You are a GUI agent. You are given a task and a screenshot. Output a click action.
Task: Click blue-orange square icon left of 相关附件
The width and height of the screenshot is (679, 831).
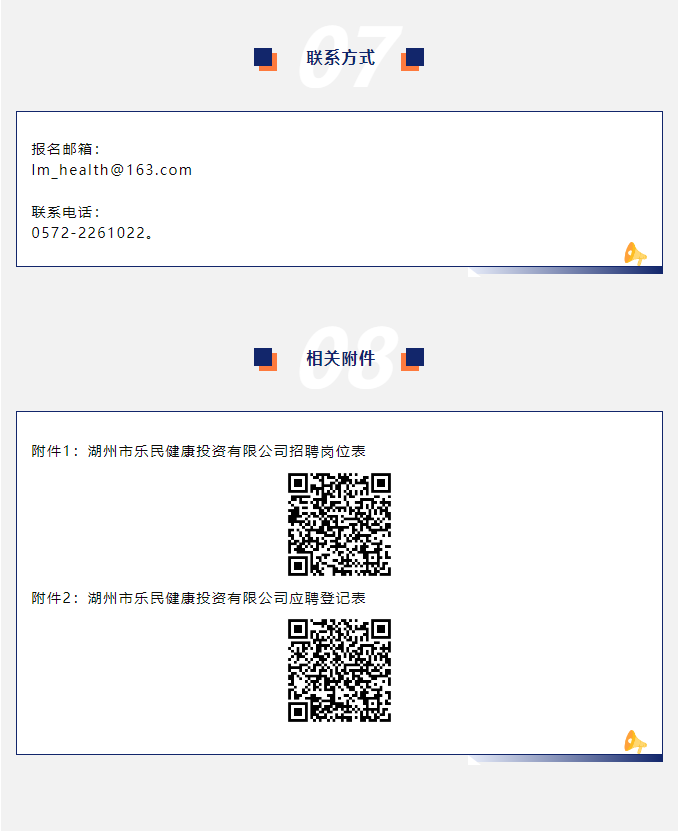pyautogui.click(x=266, y=360)
